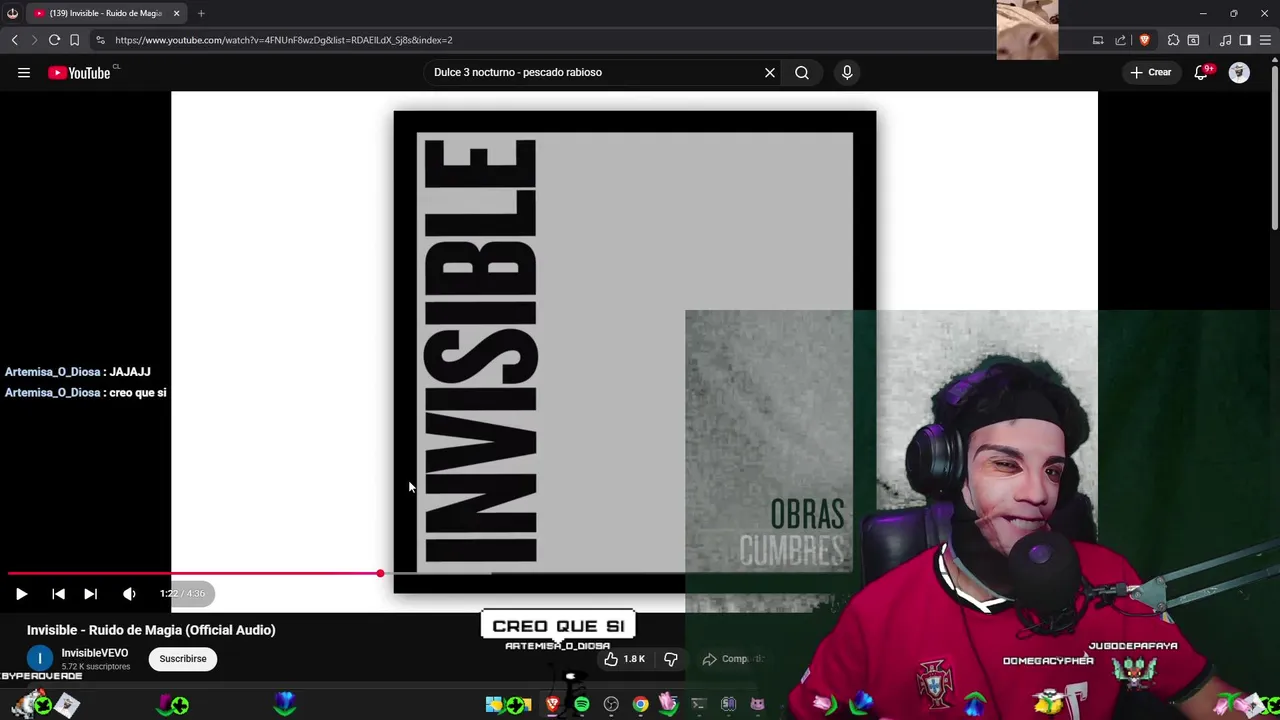
Task: Open the account avatar menu
Action: pos(1239,72)
